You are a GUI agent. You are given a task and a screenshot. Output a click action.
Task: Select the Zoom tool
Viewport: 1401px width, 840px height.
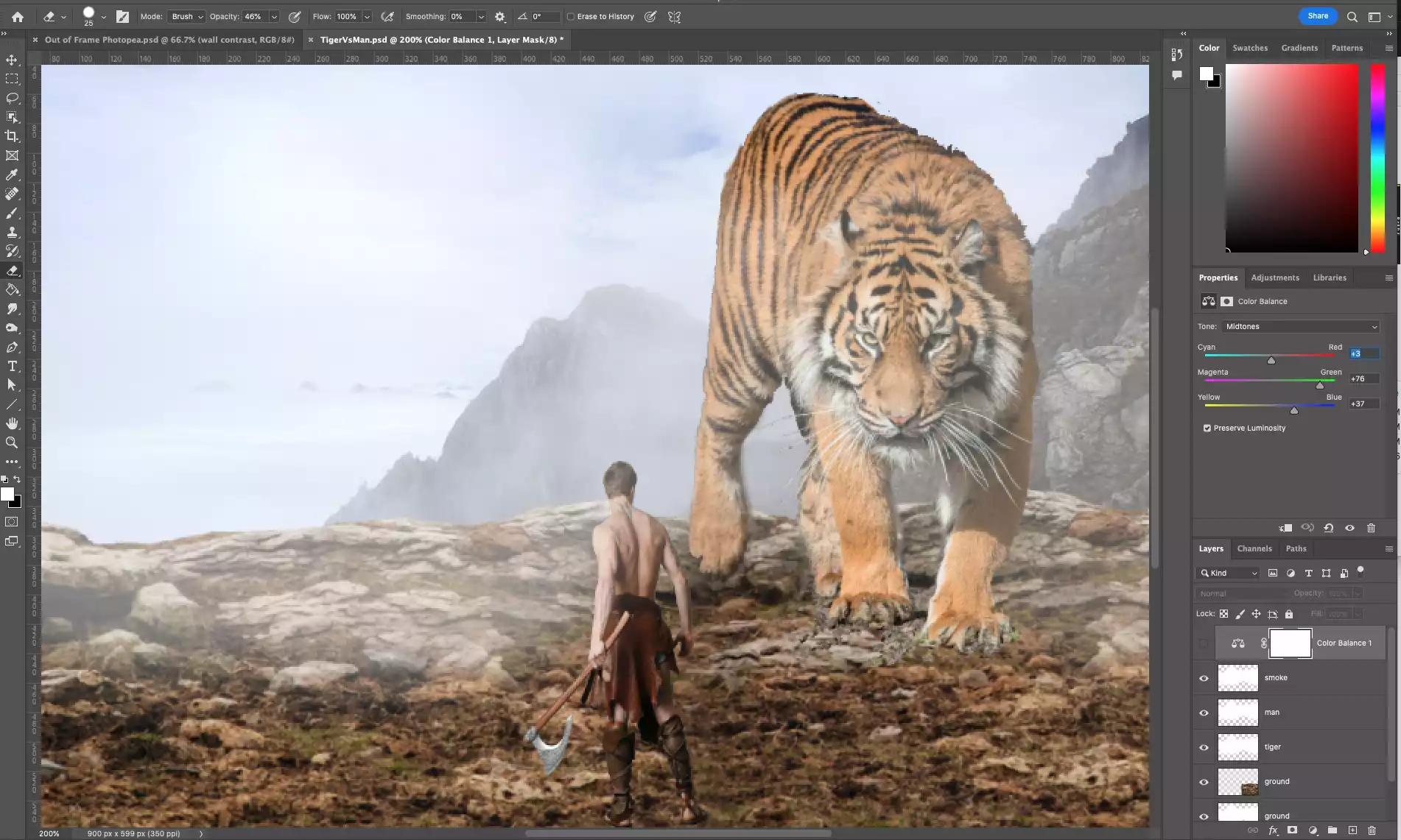12,442
